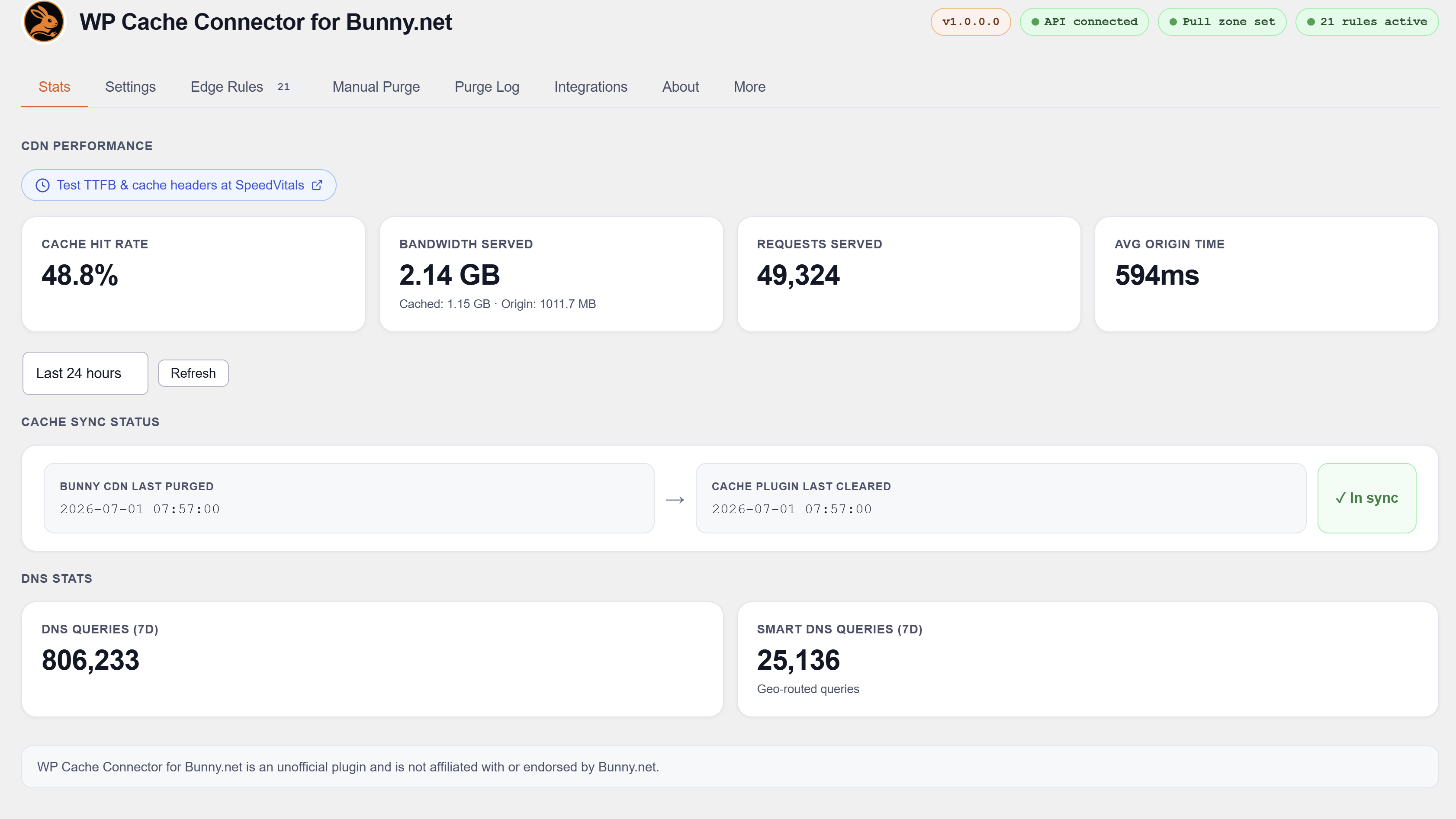Screen dimensions: 1456x819
Task: Click the 21 rules active status badge
Action: pyautogui.click(x=1367, y=22)
